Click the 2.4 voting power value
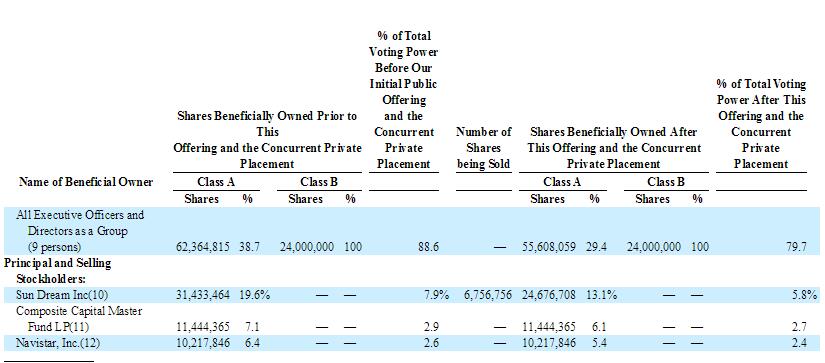The image size is (825, 363). 799,343
